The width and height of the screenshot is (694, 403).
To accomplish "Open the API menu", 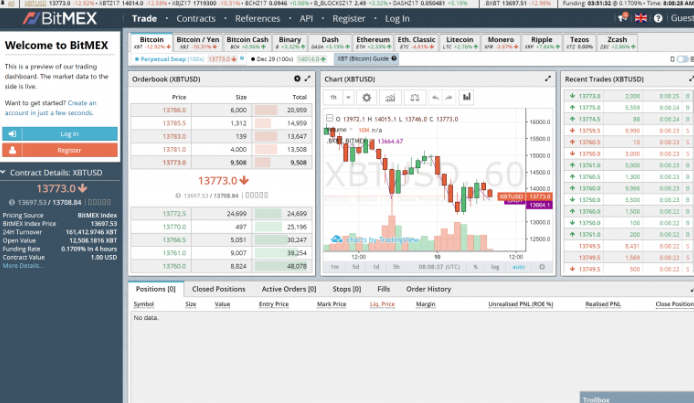I will (306, 19).
